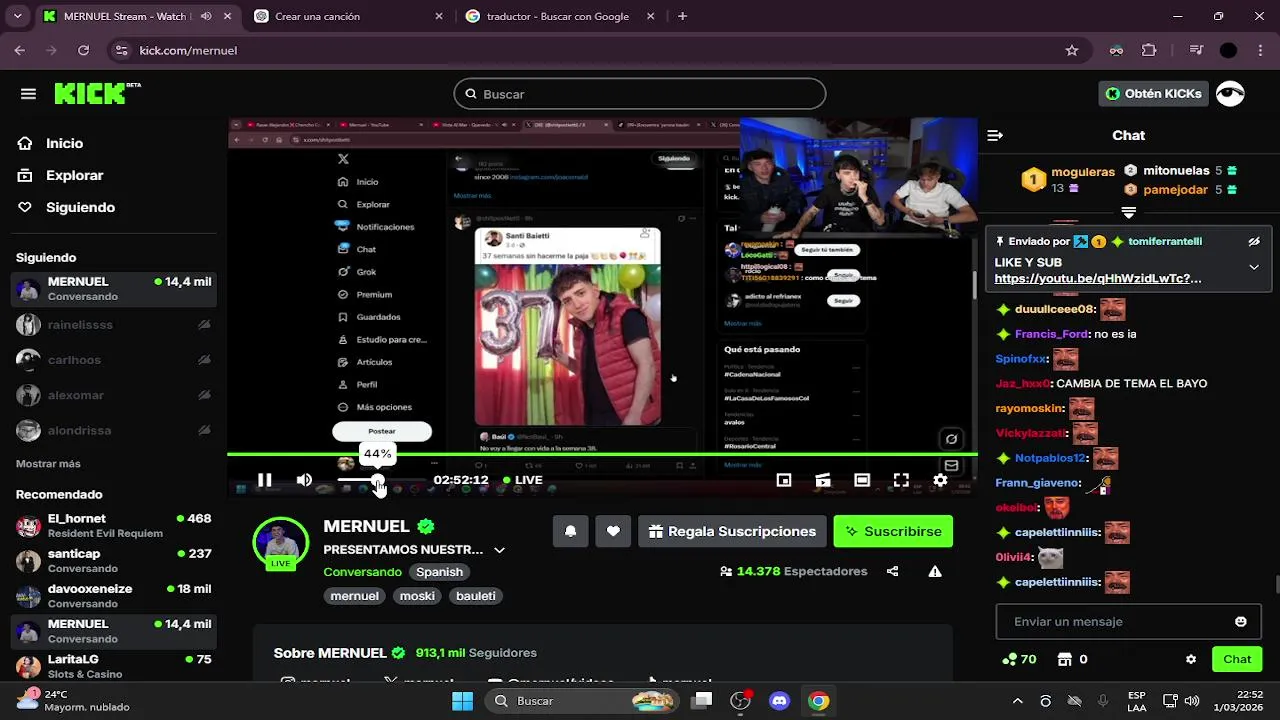View channel points balance 70
The height and width of the screenshot is (720, 1280).
point(1019,659)
